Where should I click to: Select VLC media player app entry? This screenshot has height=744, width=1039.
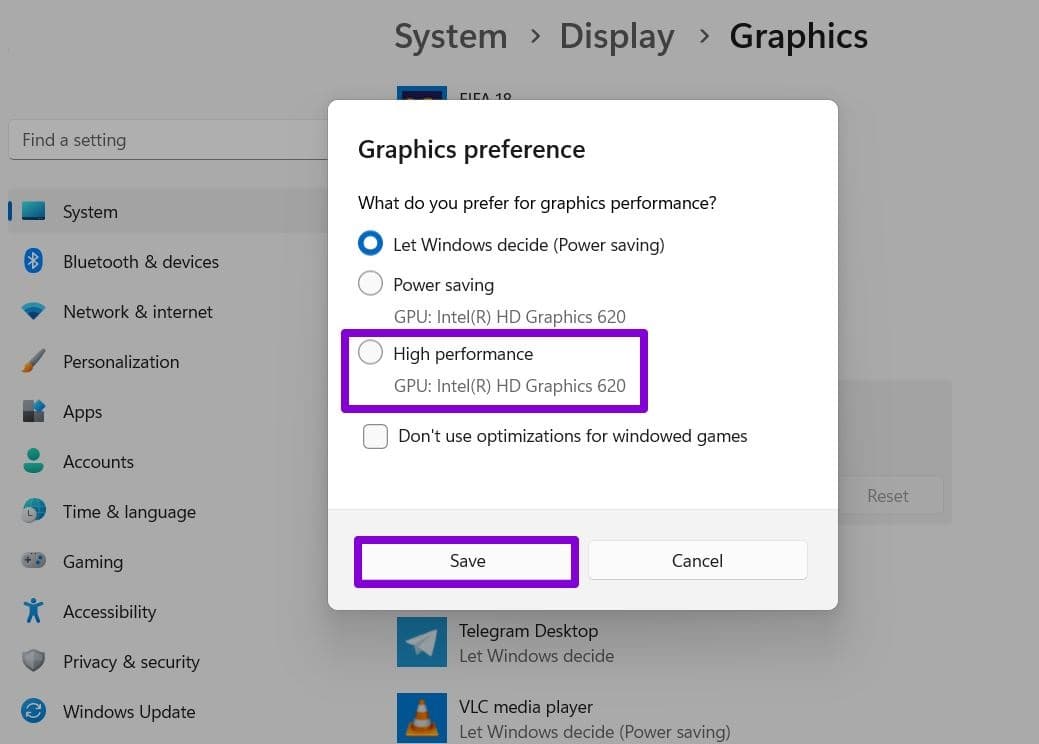526,708
